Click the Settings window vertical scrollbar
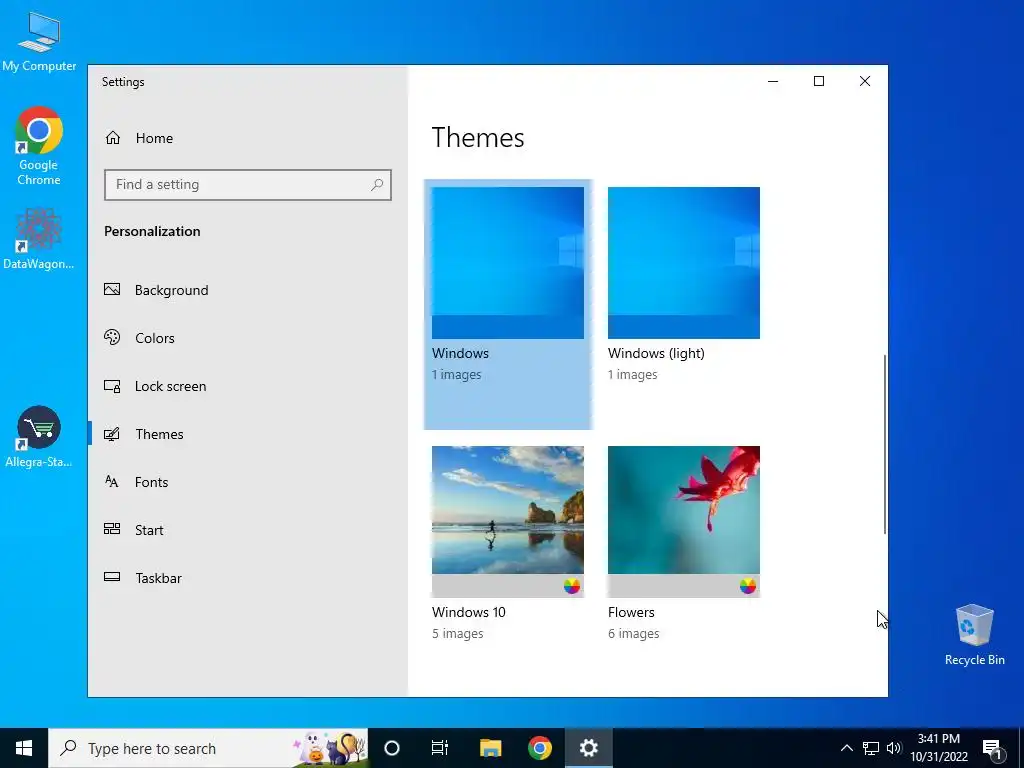 coord(885,444)
